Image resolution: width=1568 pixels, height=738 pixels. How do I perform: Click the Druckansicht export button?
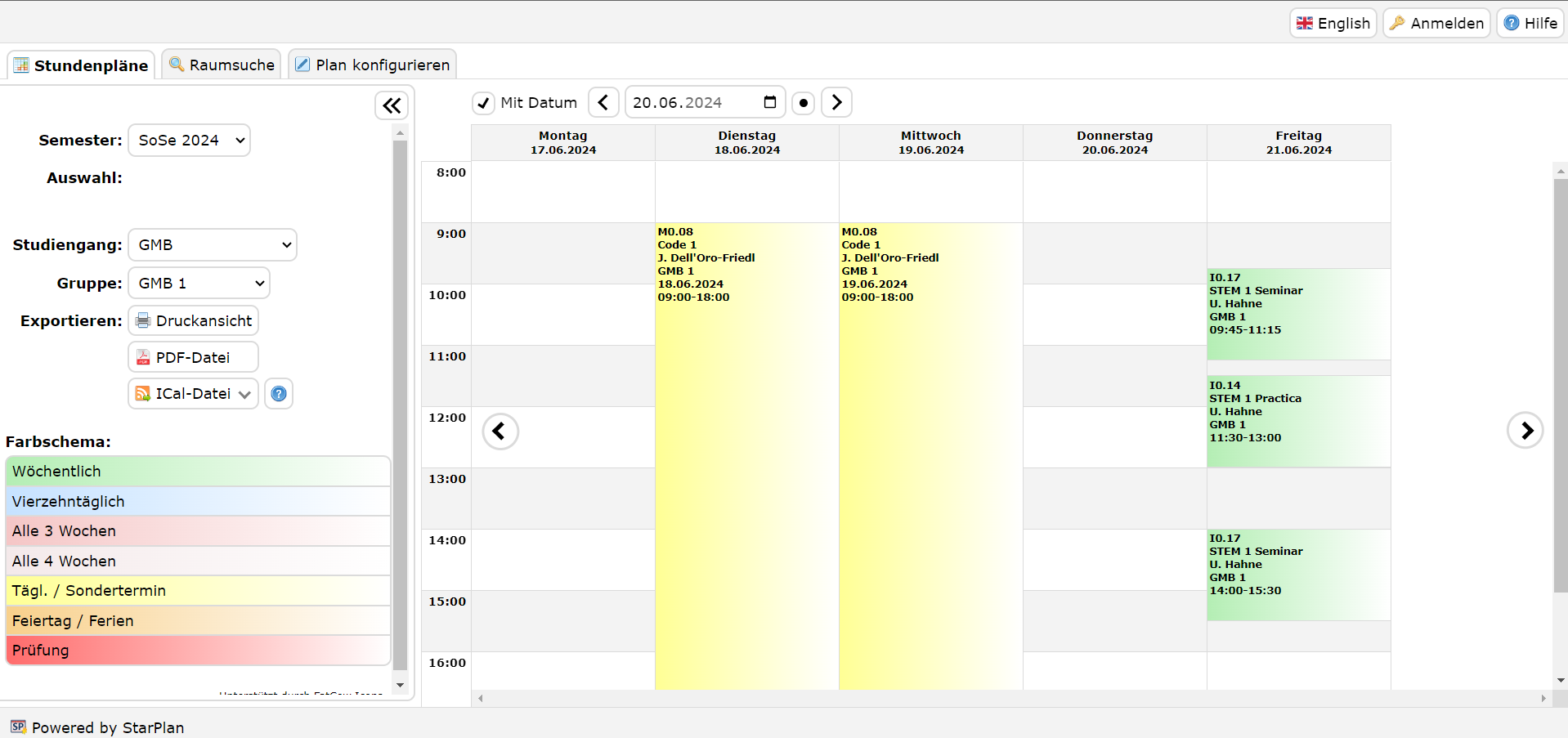pos(194,321)
